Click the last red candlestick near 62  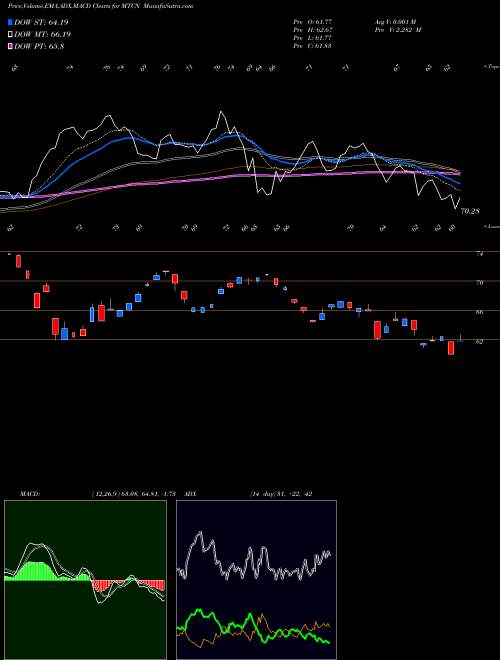[x=451, y=348]
